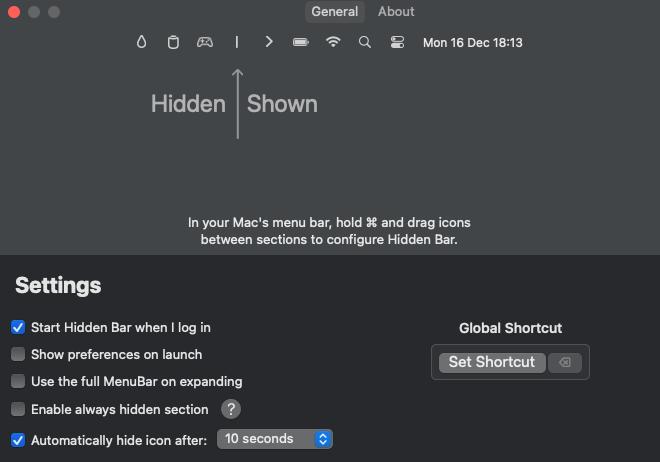The image size is (660, 462).
Task: Click the game controller icon
Action: click(x=204, y=42)
